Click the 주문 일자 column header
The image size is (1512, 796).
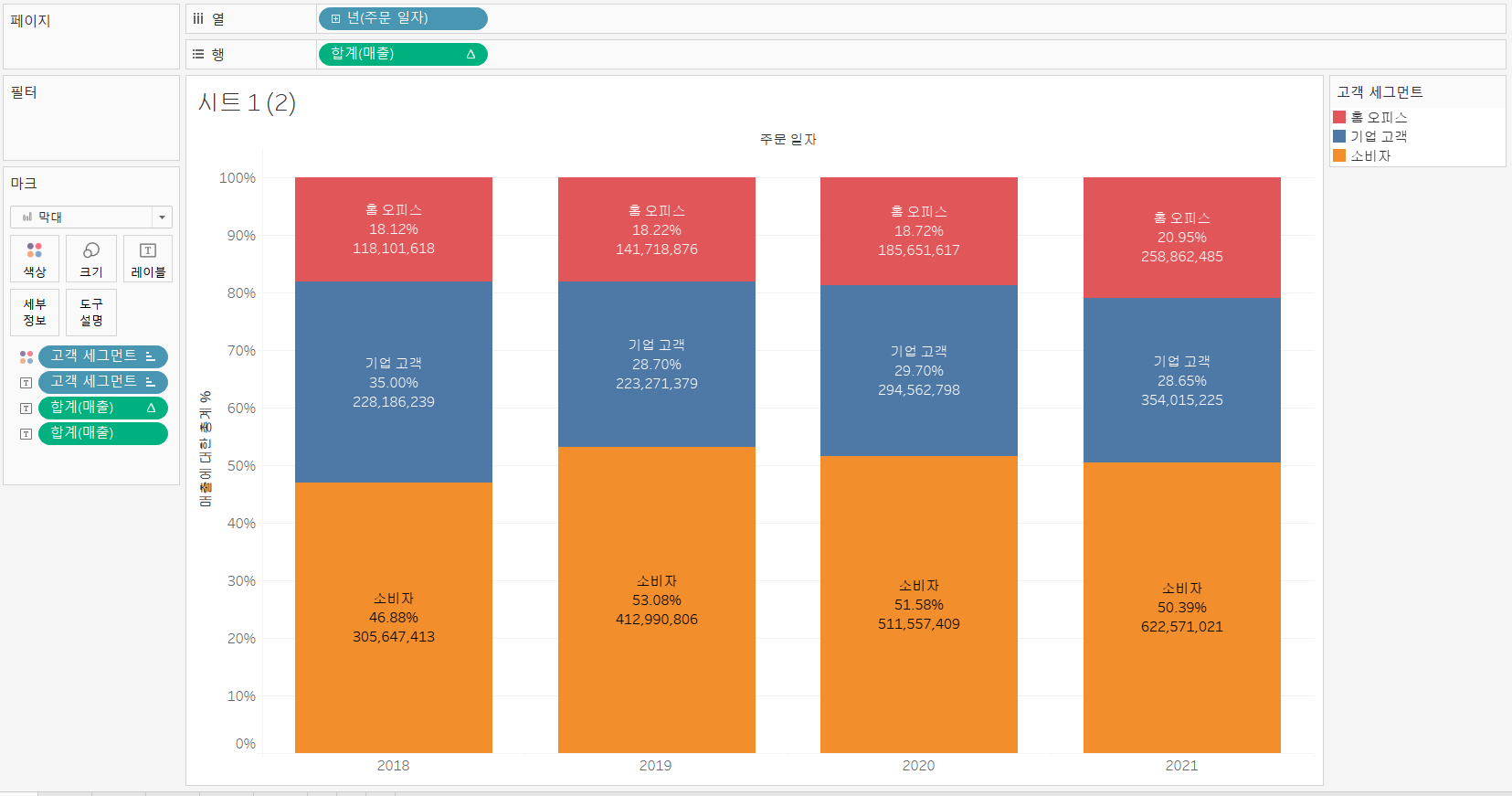788,139
